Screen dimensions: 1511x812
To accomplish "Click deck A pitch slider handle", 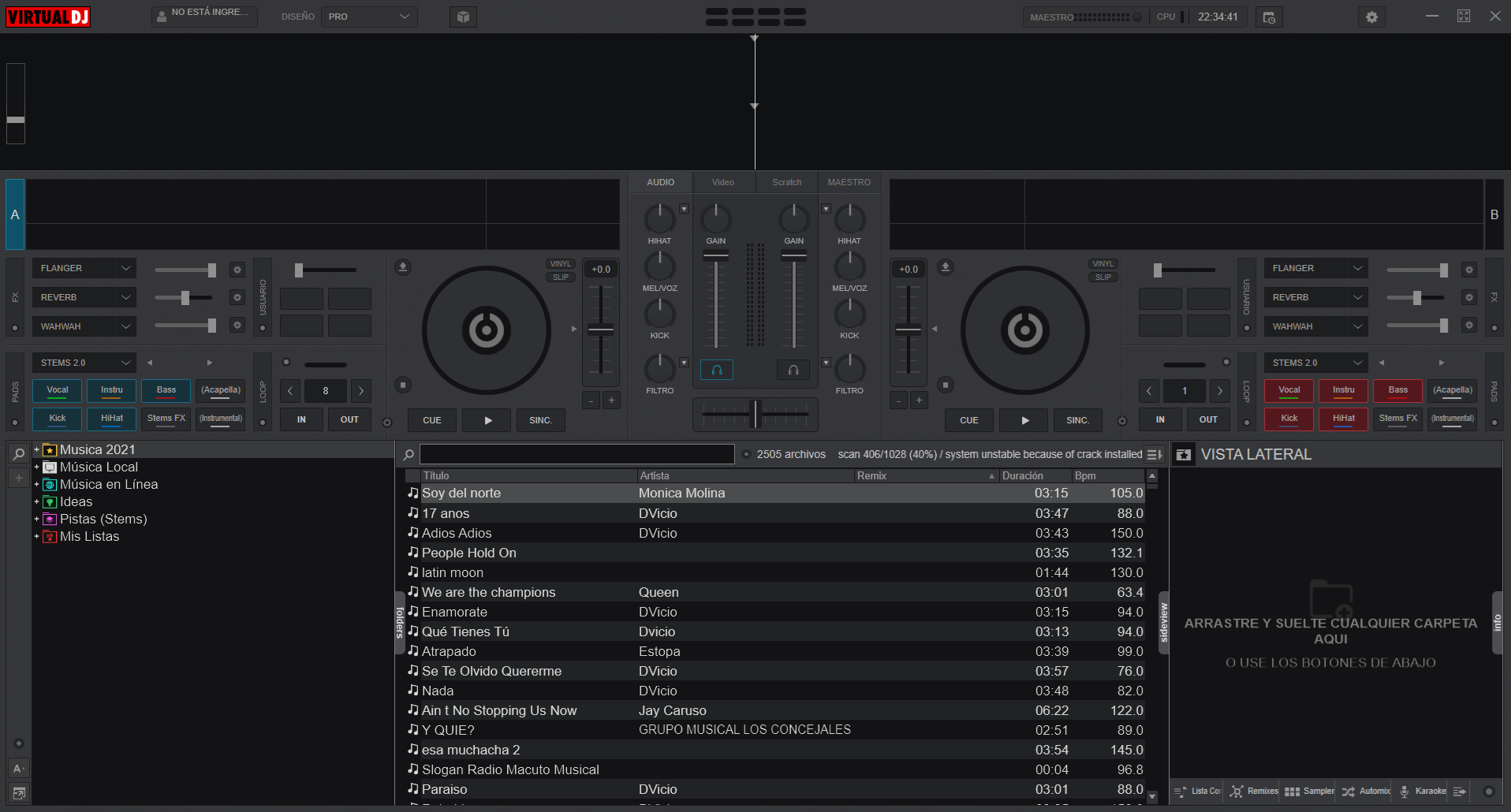I will [x=601, y=330].
